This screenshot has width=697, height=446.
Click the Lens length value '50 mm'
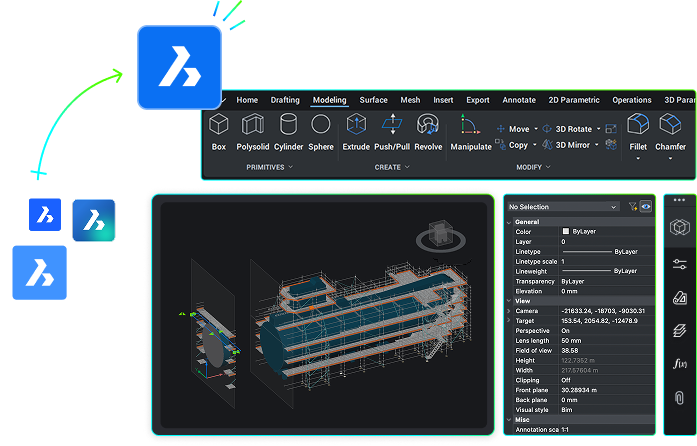click(571, 341)
